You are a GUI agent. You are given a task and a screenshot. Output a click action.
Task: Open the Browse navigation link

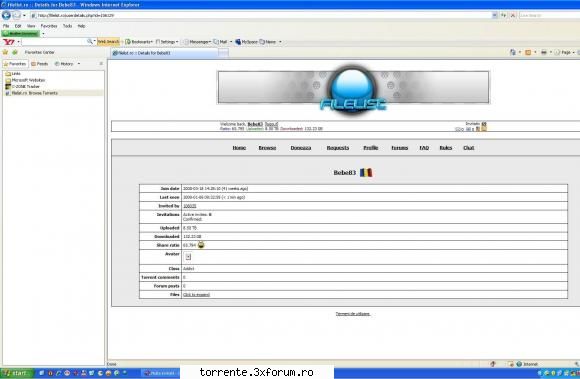267,148
